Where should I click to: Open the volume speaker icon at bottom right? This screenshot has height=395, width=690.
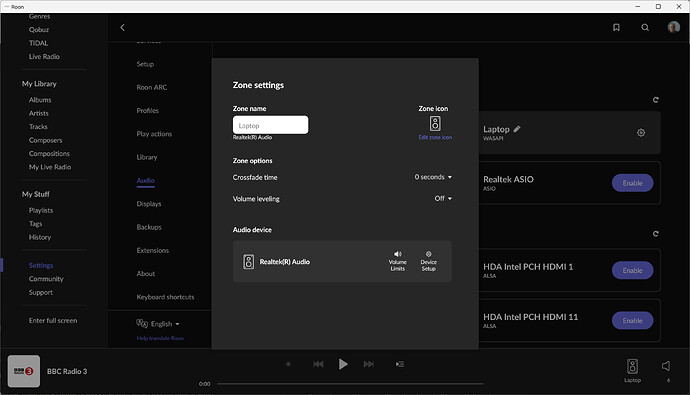click(x=666, y=366)
